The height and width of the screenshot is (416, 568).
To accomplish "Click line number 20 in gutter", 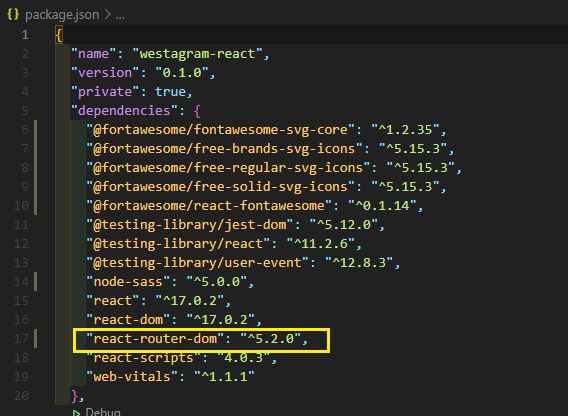I will click(21, 396).
